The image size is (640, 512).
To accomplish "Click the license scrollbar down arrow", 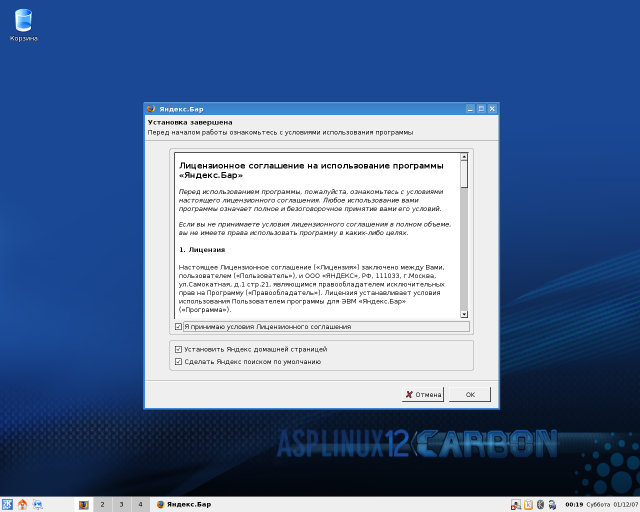I will [464, 314].
